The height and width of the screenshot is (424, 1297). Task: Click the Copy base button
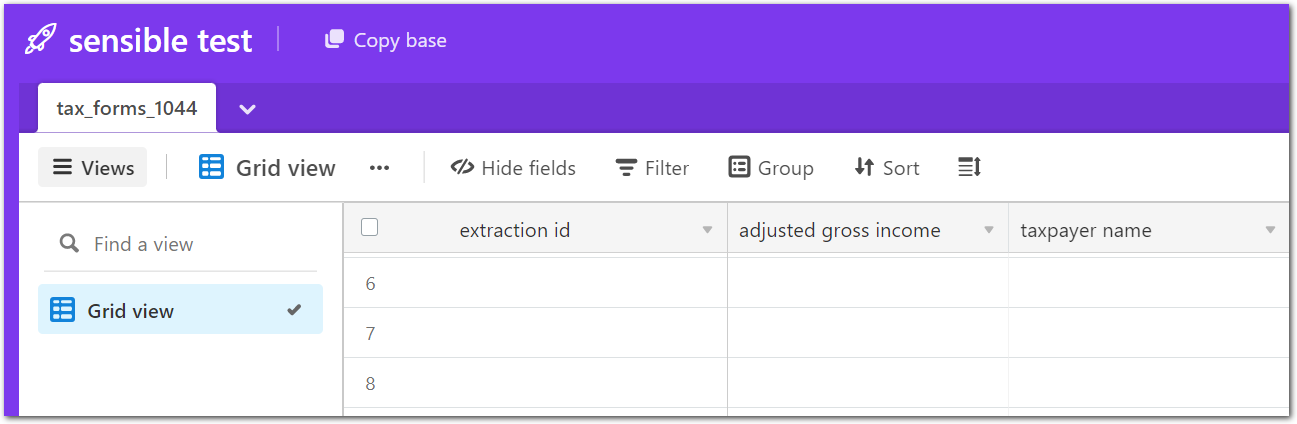(386, 40)
